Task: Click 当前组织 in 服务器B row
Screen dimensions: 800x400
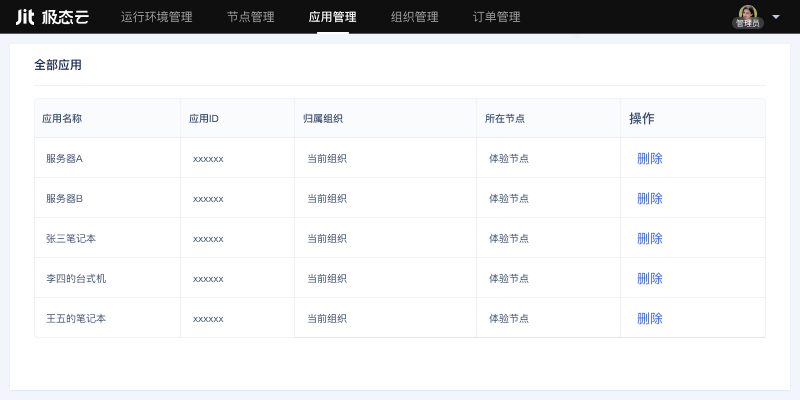Action: point(327,198)
